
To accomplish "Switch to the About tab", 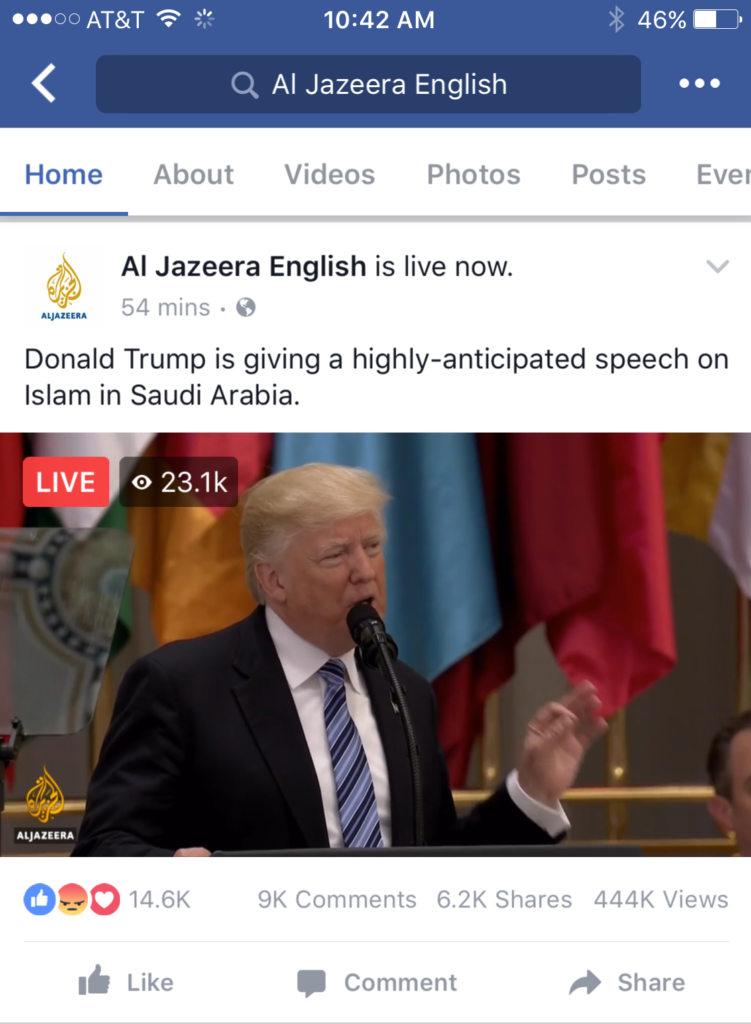I will click(193, 174).
